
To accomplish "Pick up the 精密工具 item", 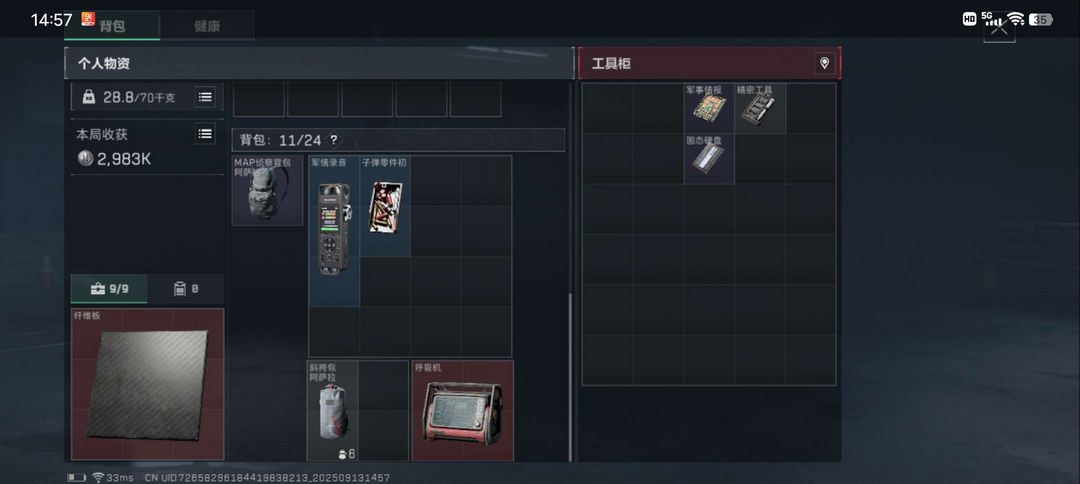I will point(760,108).
